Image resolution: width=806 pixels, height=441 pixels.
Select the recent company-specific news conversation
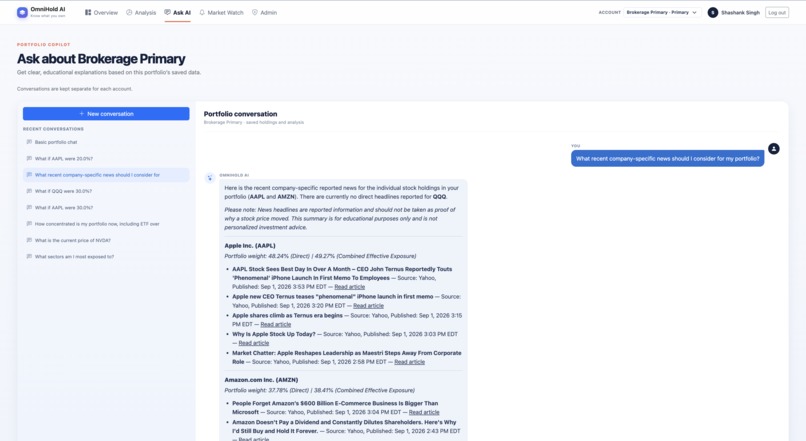(x=106, y=175)
